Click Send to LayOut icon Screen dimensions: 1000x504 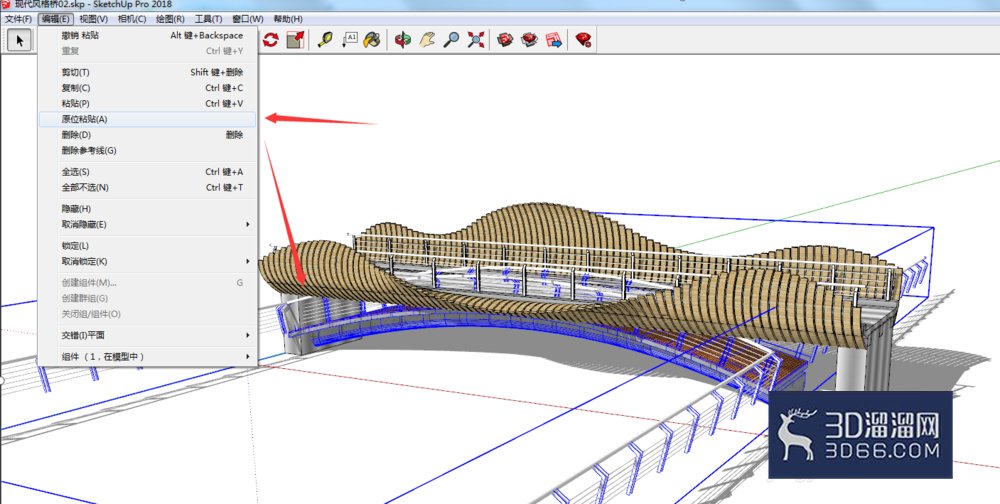click(x=554, y=40)
